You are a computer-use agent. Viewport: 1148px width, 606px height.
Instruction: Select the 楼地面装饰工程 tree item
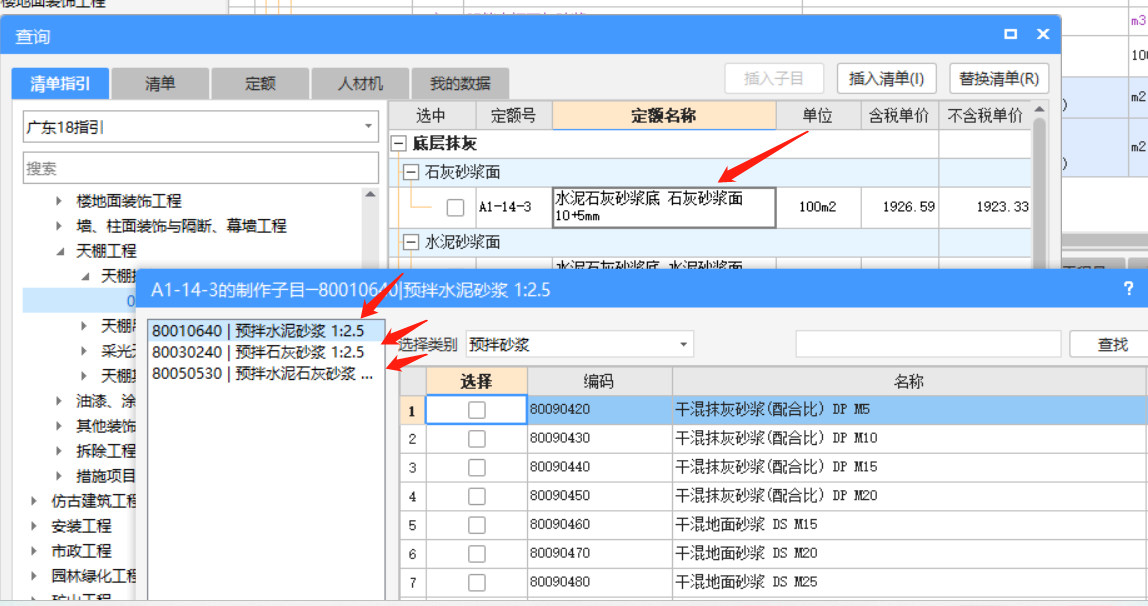click(128, 201)
